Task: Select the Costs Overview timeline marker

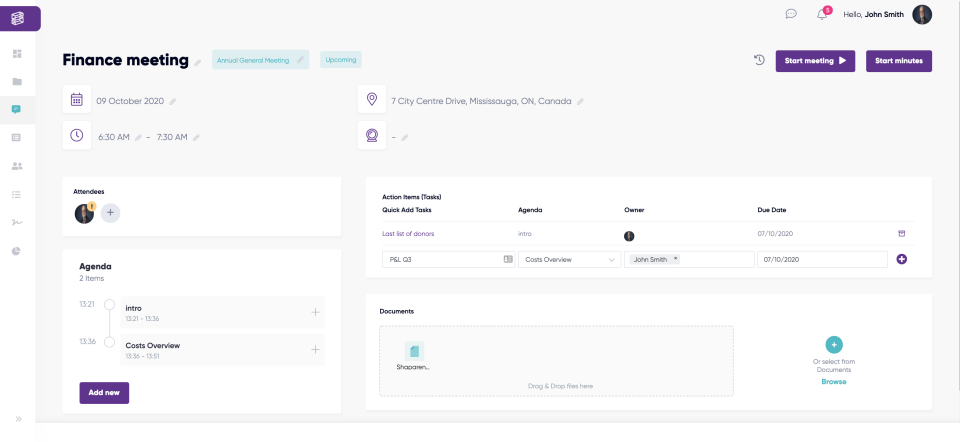Action: click(x=110, y=342)
